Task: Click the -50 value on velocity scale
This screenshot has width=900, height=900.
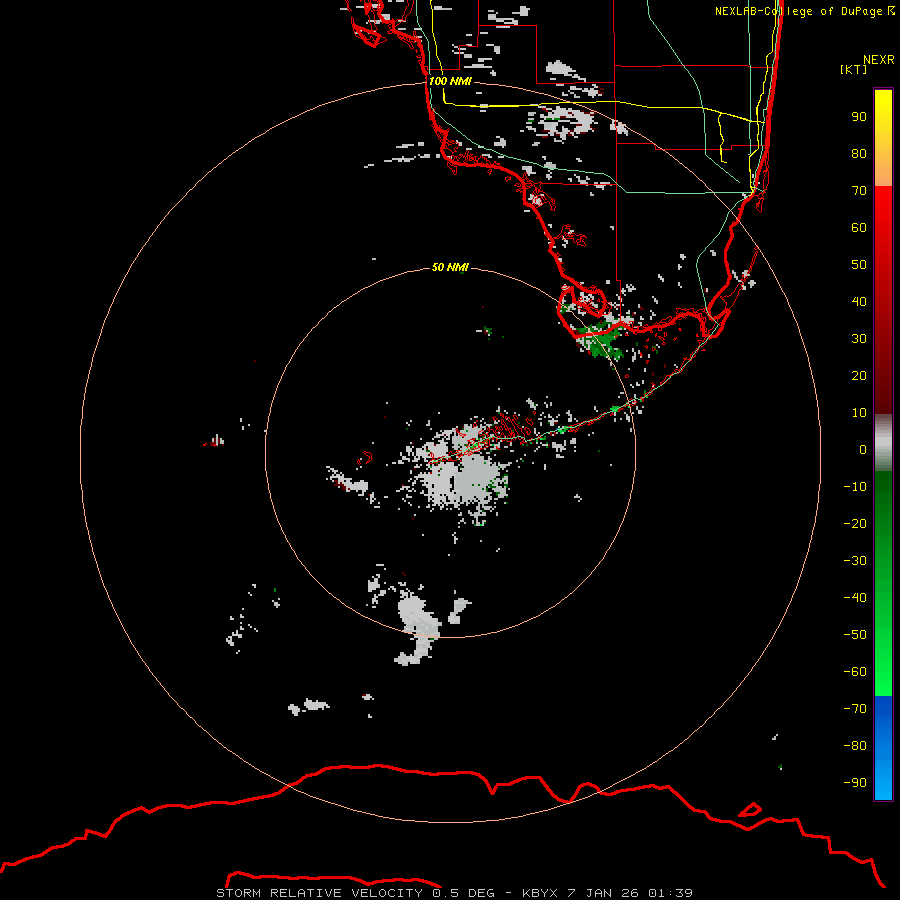Action: [x=855, y=634]
